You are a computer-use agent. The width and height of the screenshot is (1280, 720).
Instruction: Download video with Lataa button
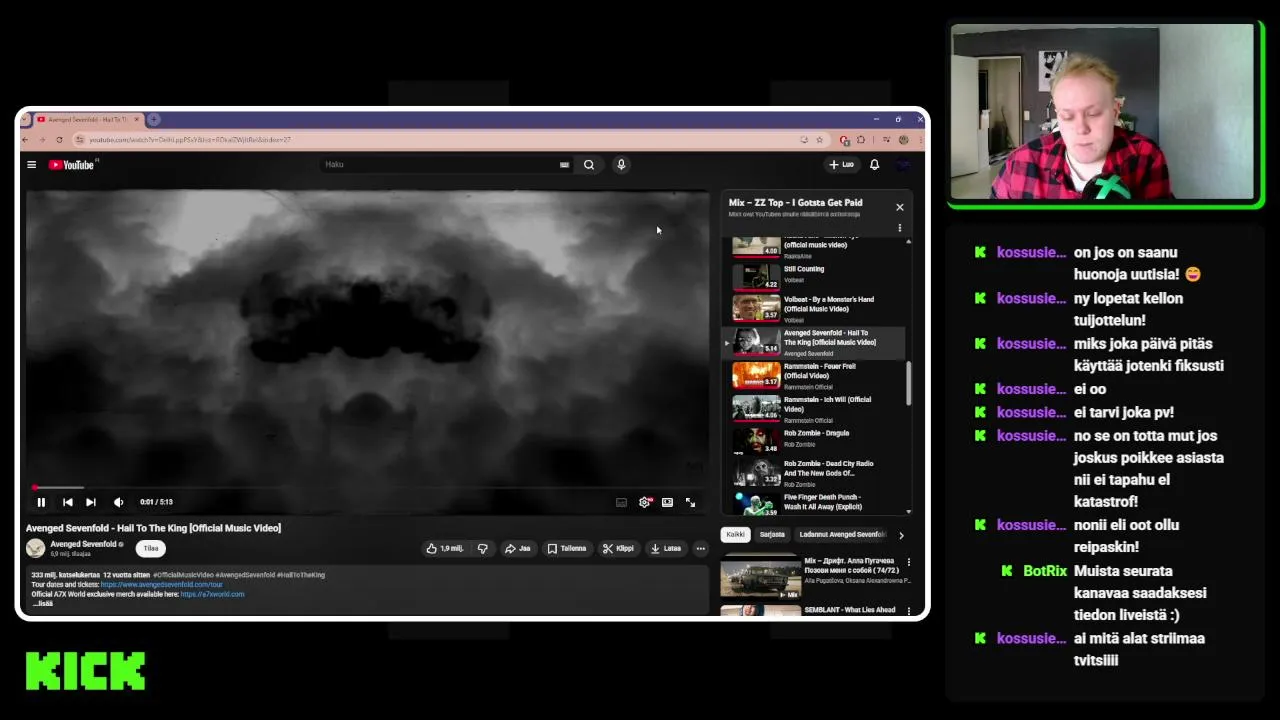pyautogui.click(x=666, y=548)
